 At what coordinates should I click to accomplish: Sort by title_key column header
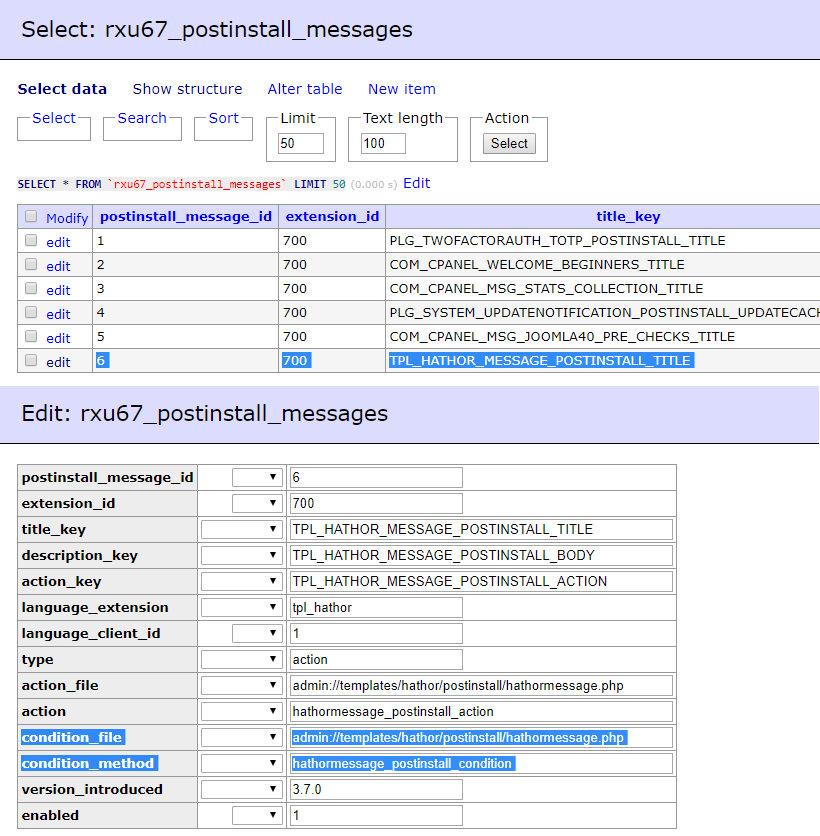pyautogui.click(x=628, y=216)
